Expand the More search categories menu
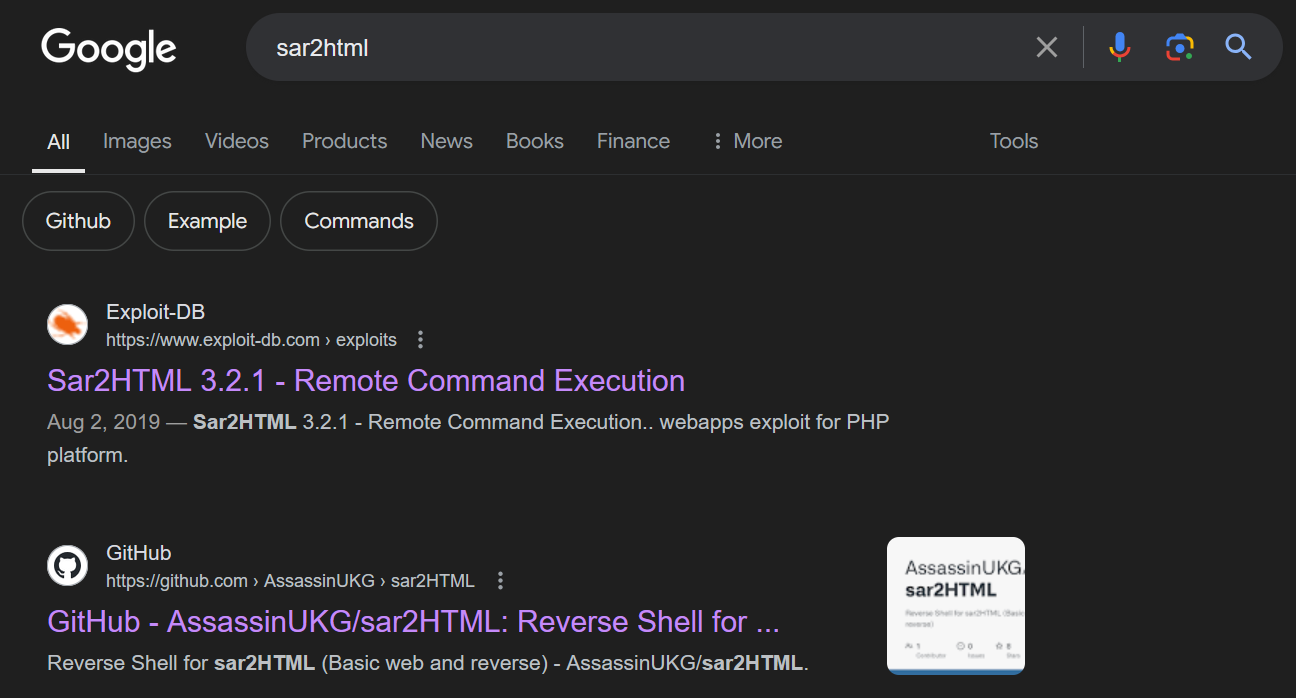The width and height of the screenshot is (1296, 698). 746,141
